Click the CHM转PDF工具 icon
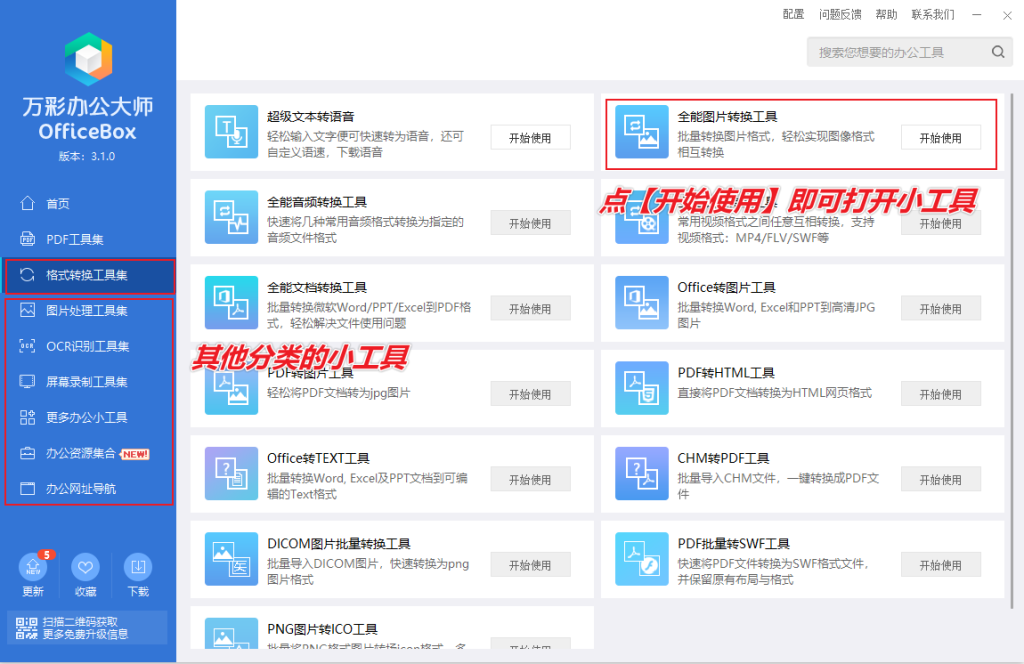 (x=641, y=473)
